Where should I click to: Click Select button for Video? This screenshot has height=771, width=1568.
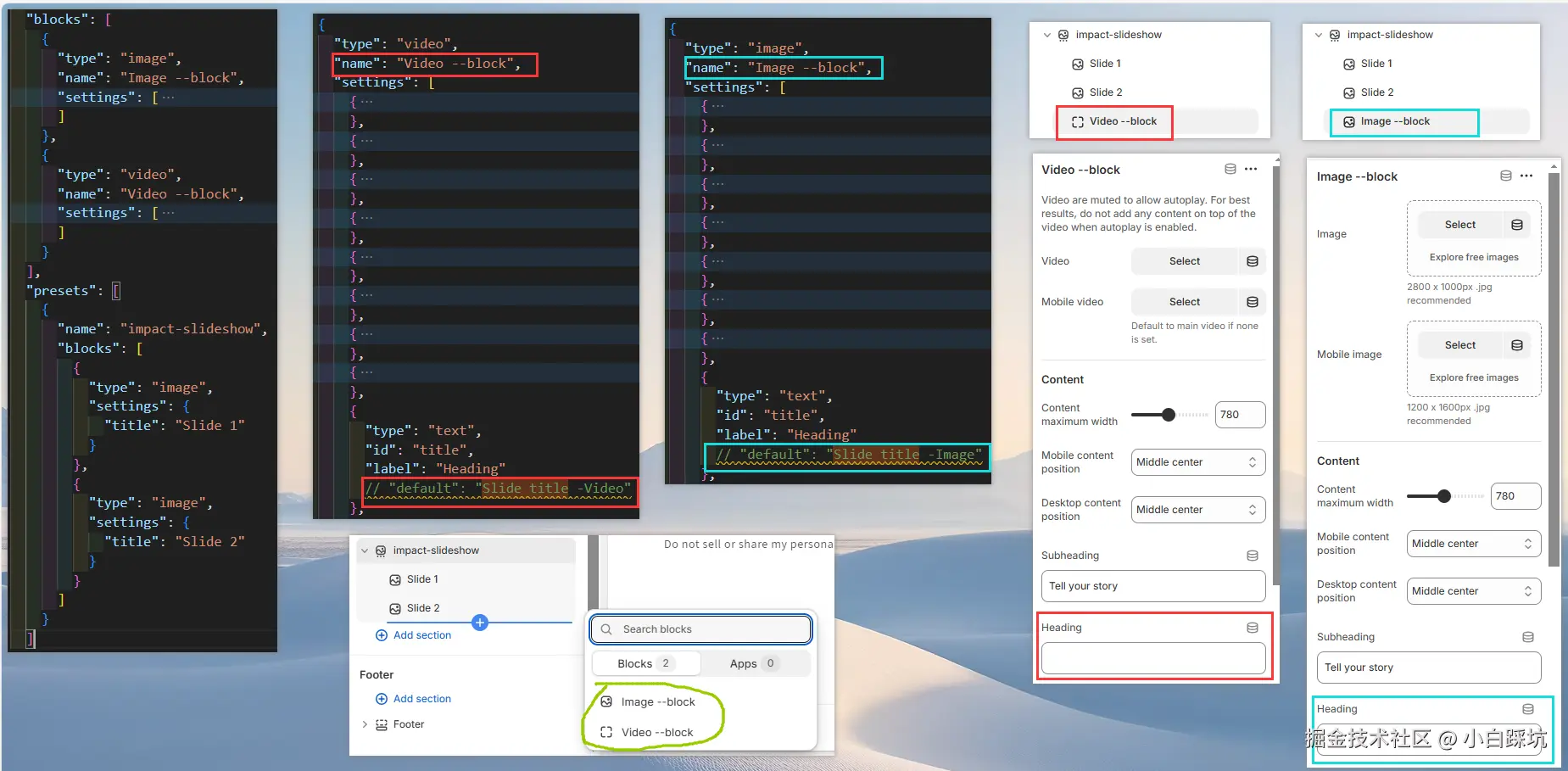[1185, 261]
